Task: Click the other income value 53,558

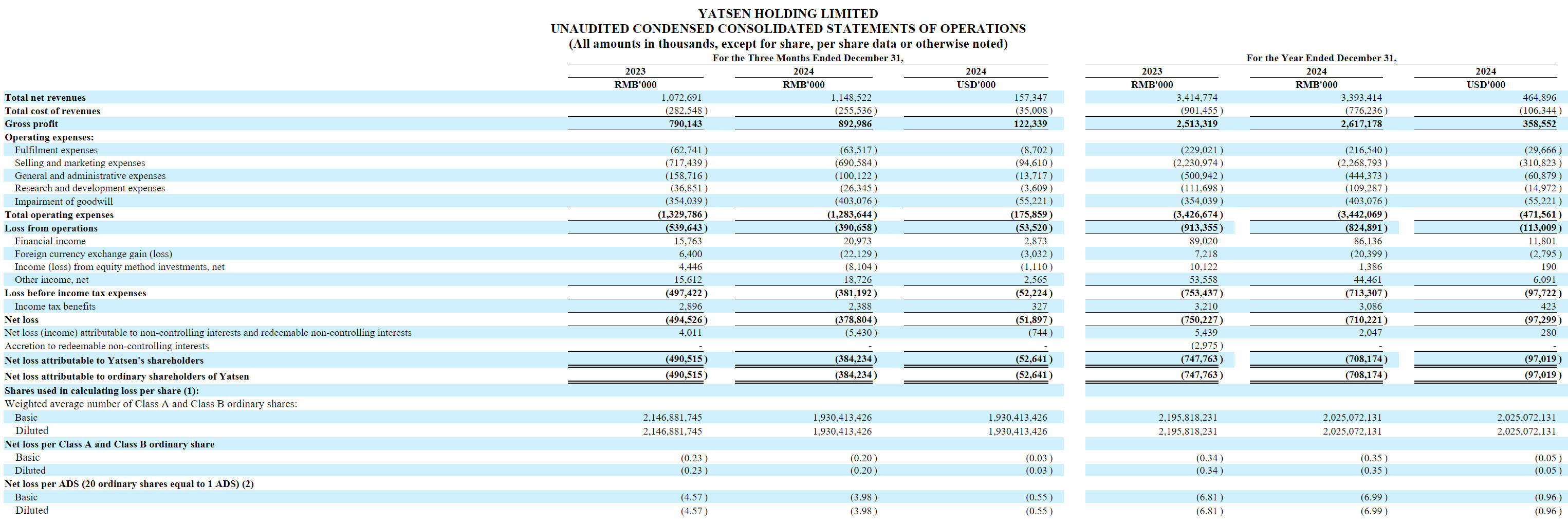Action: tap(1204, 280)
